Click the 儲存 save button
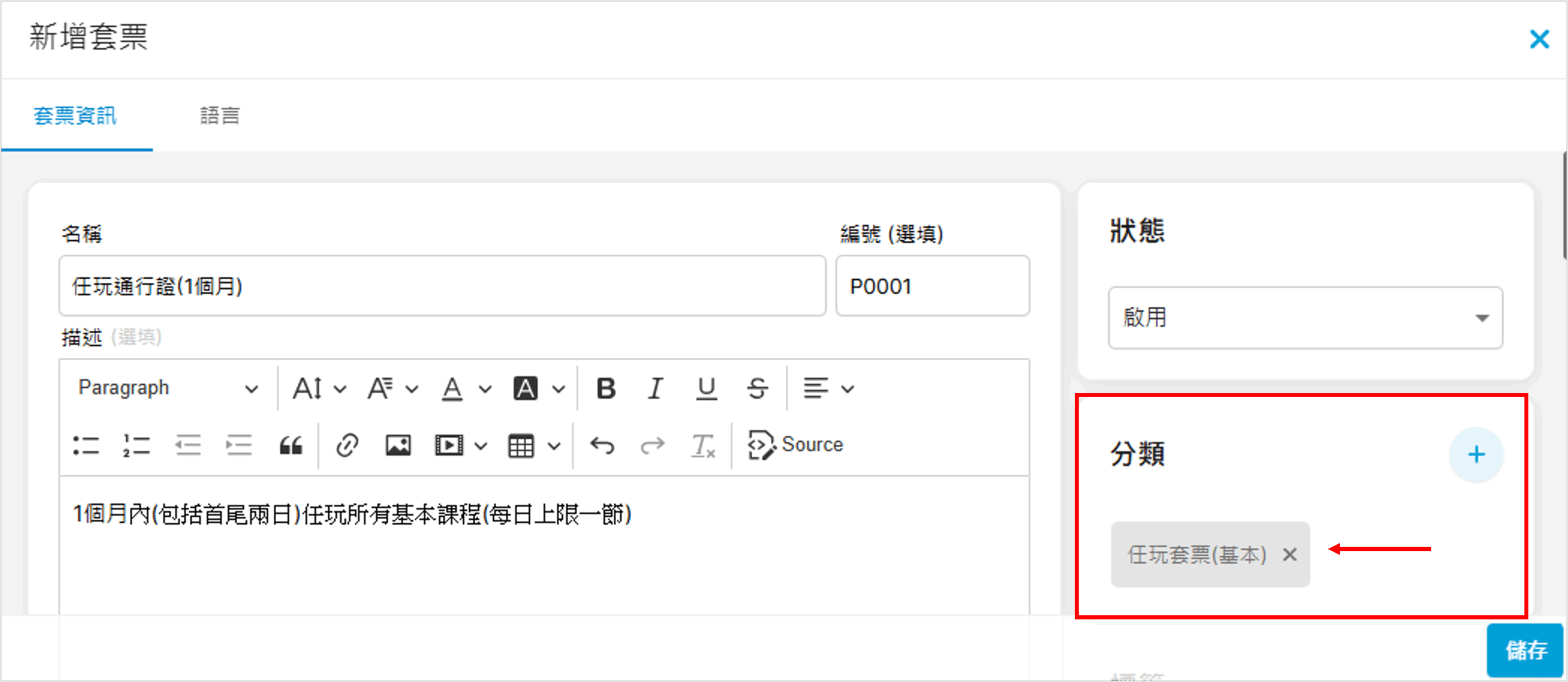 [1525, 650]
